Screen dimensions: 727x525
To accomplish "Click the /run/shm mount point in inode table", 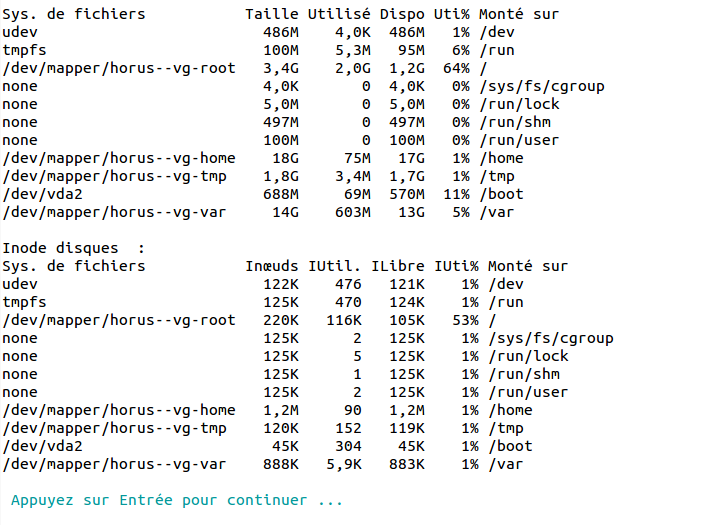I will [524, 375].
